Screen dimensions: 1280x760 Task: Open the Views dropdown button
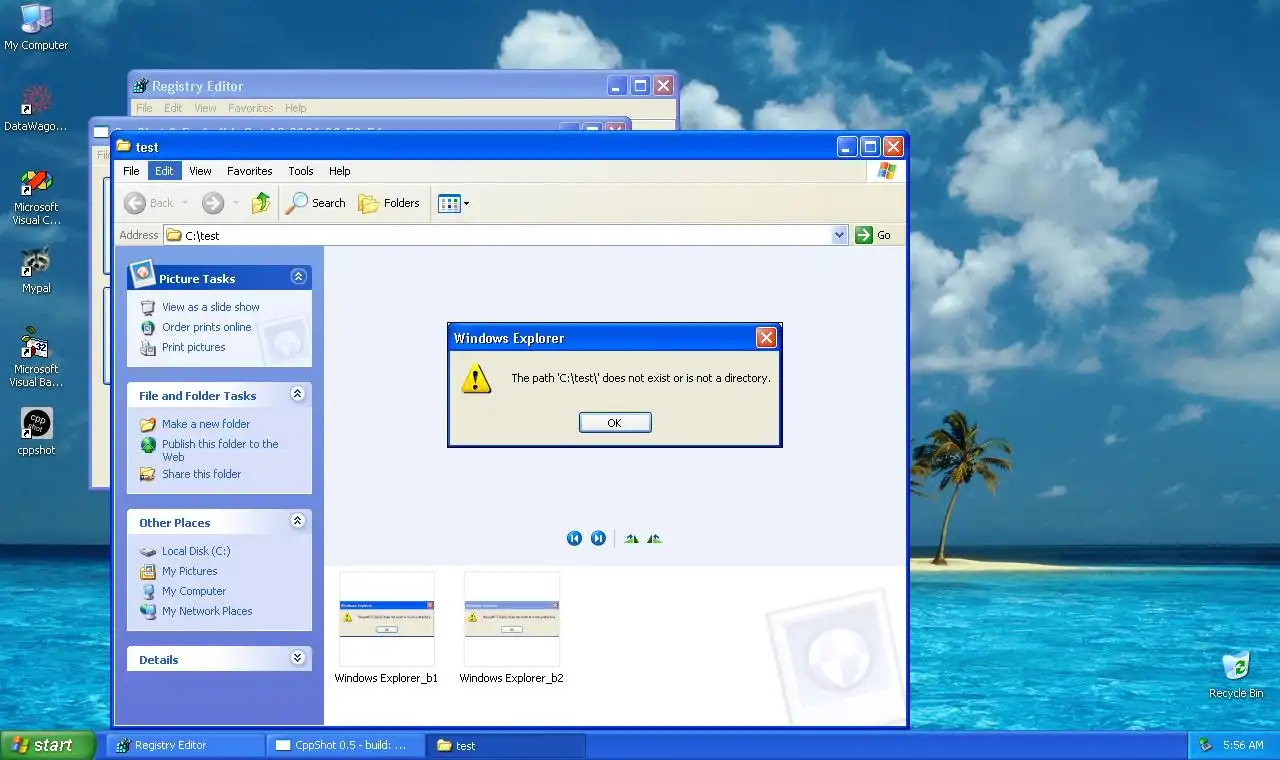pos(453,203)
